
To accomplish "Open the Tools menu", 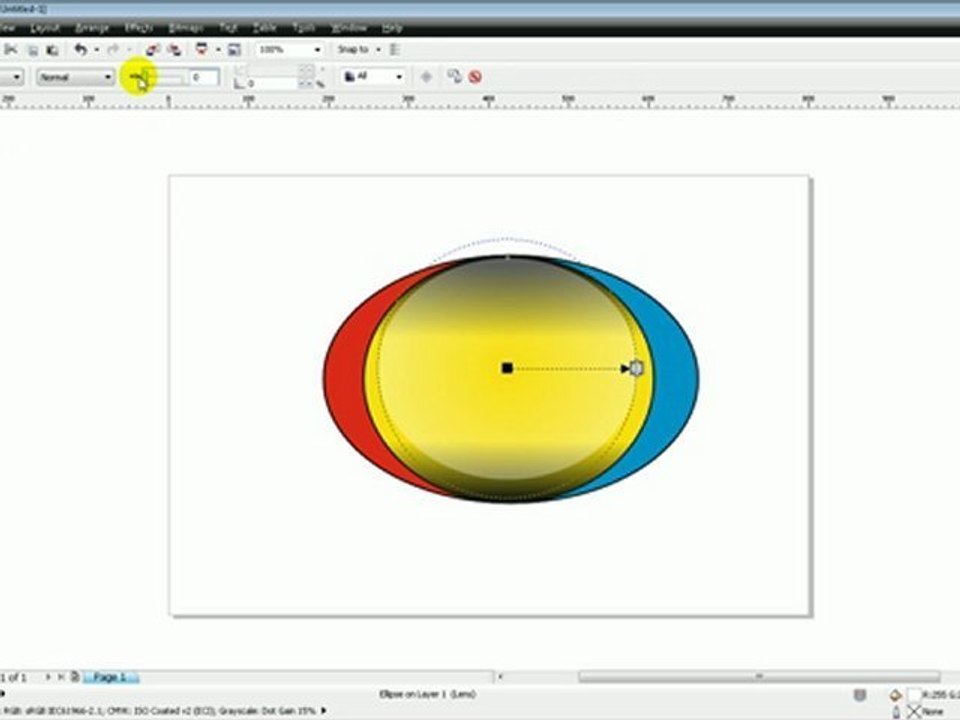I will [304, 28].
